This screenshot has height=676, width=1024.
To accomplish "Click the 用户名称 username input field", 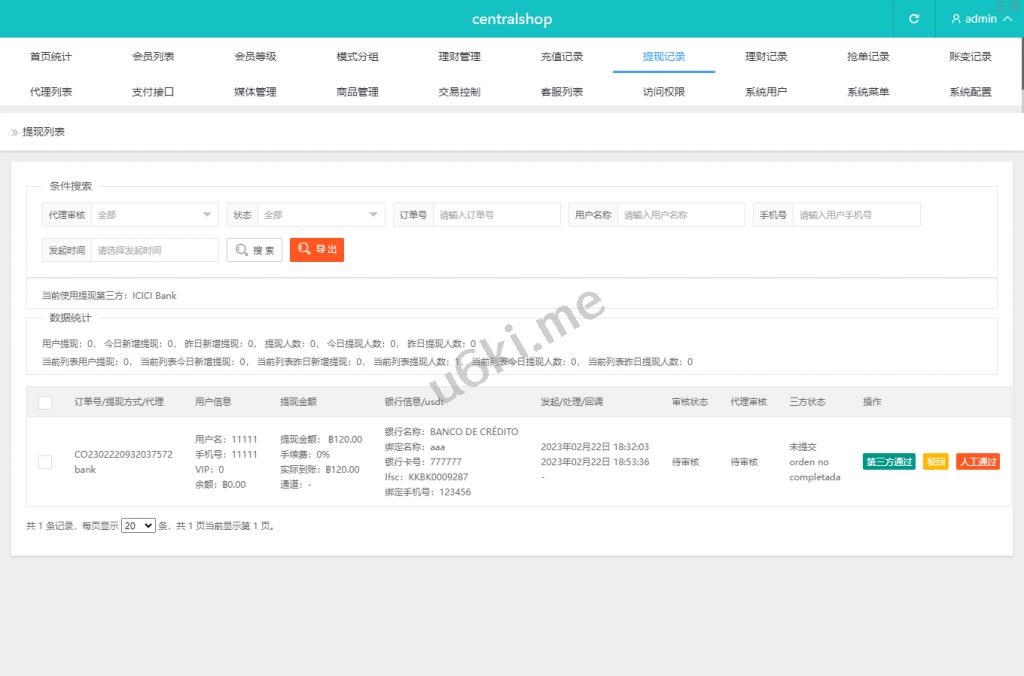I will 680,215.
